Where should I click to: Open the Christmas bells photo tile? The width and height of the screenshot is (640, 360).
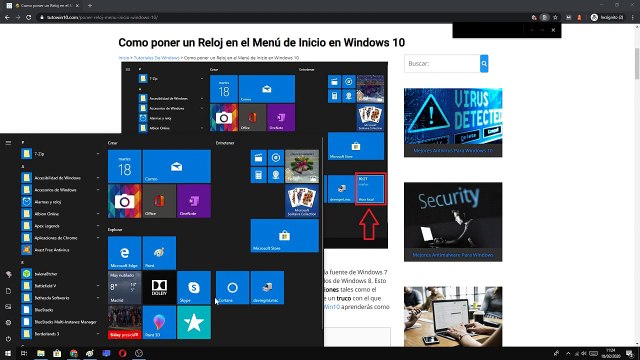302,166
